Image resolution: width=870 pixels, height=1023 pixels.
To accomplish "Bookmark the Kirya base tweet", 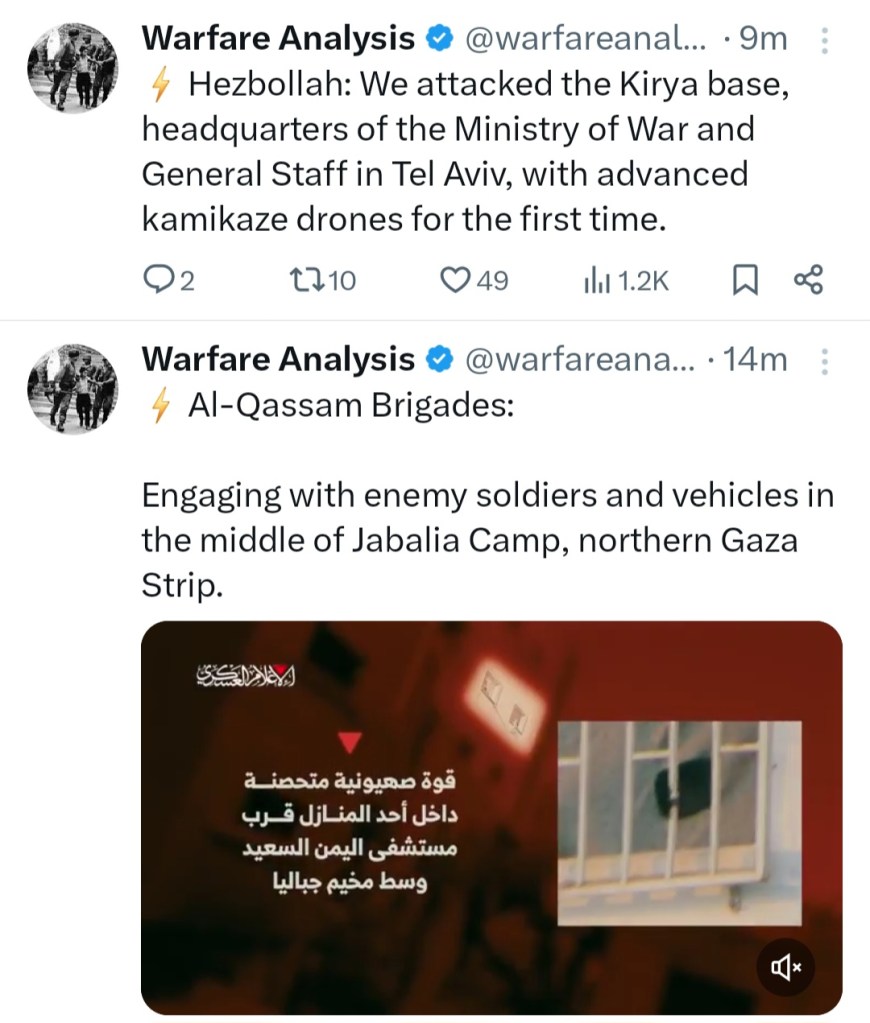I will click(x=744, y=282).
